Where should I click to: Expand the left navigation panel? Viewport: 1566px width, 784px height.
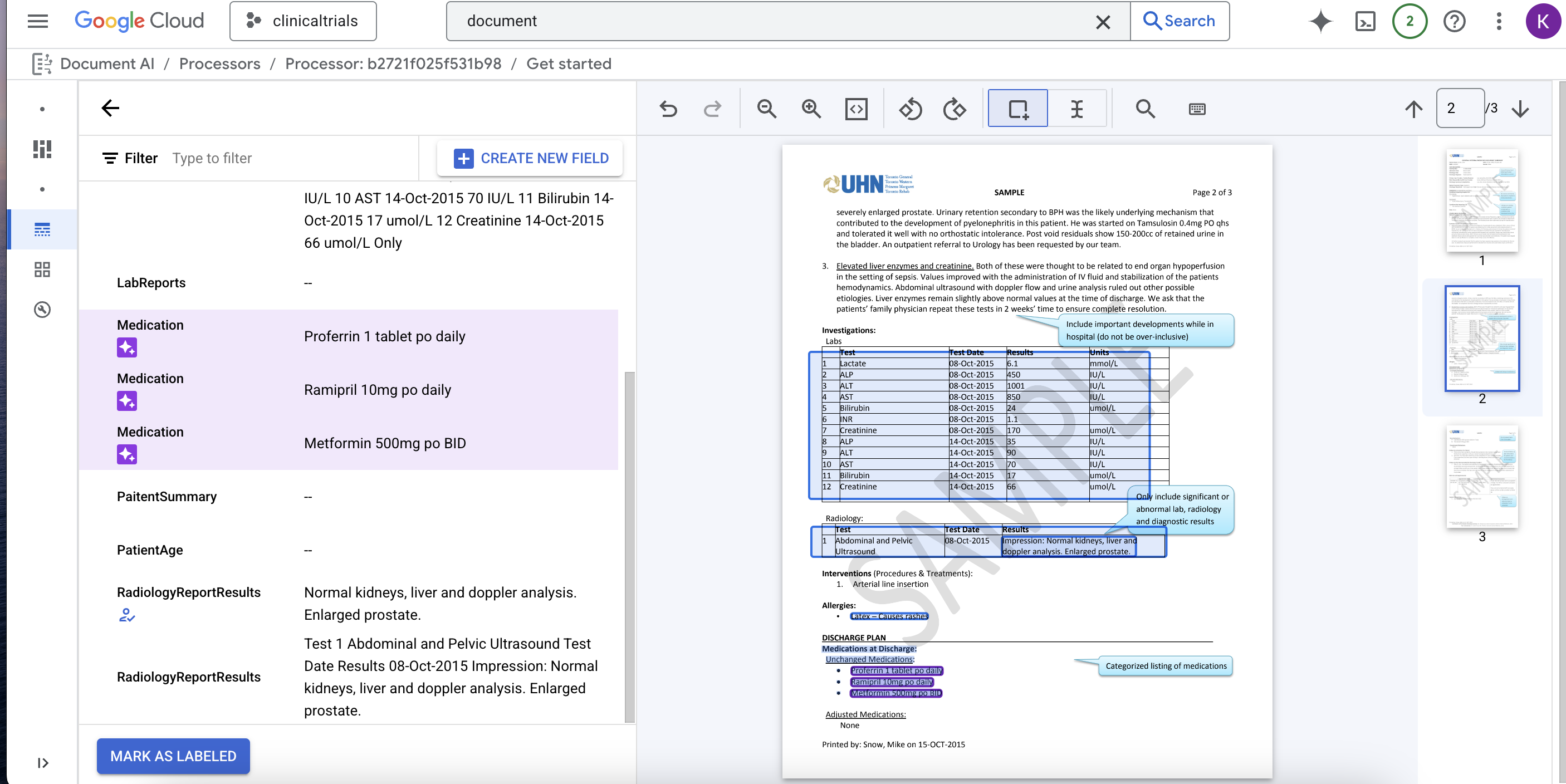coord(42,763)
